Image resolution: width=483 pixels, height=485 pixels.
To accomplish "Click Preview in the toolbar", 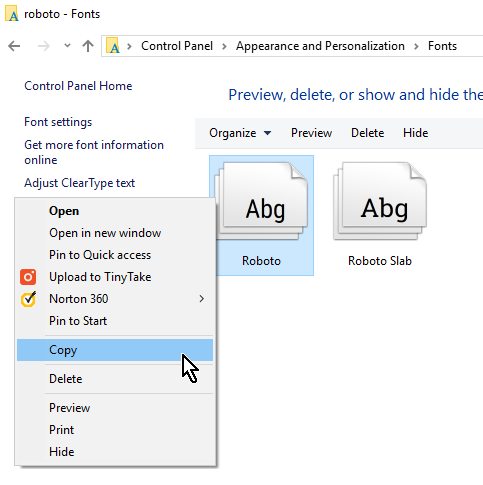I will pyautogui.click(x=311, y=133).
